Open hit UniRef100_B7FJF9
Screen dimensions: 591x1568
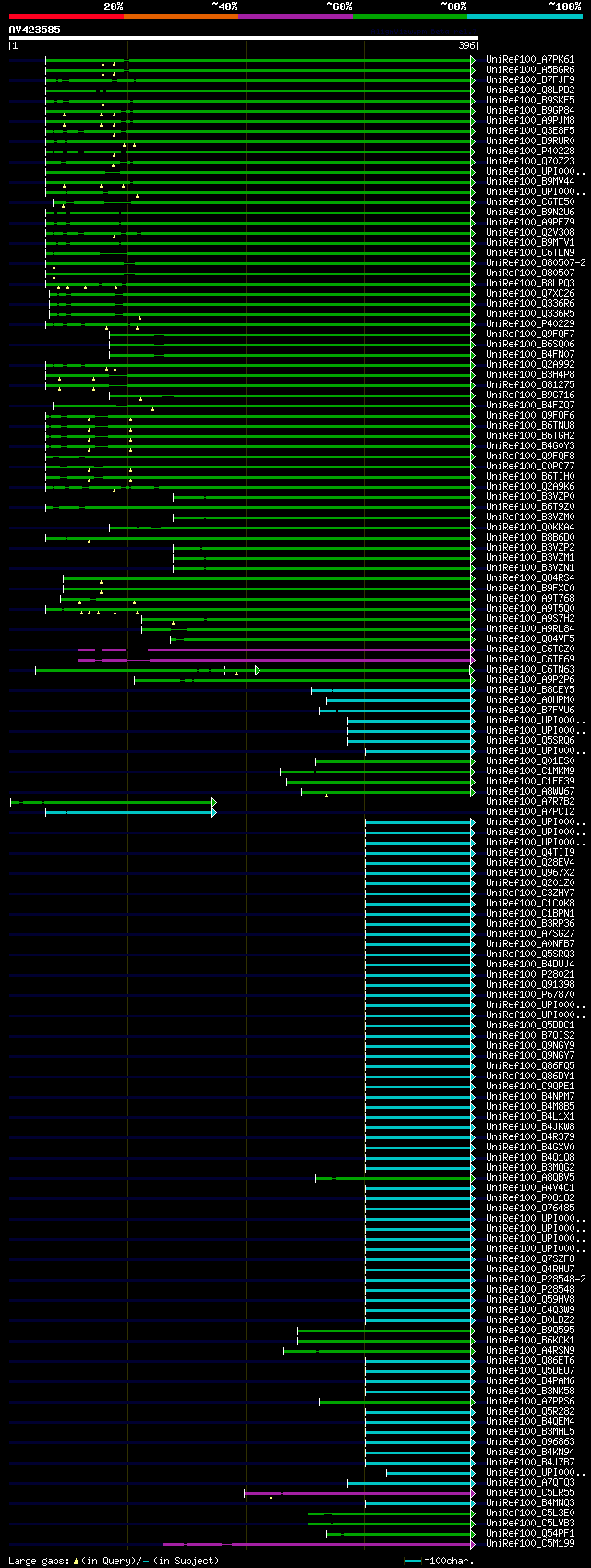(x=530, y=80)
